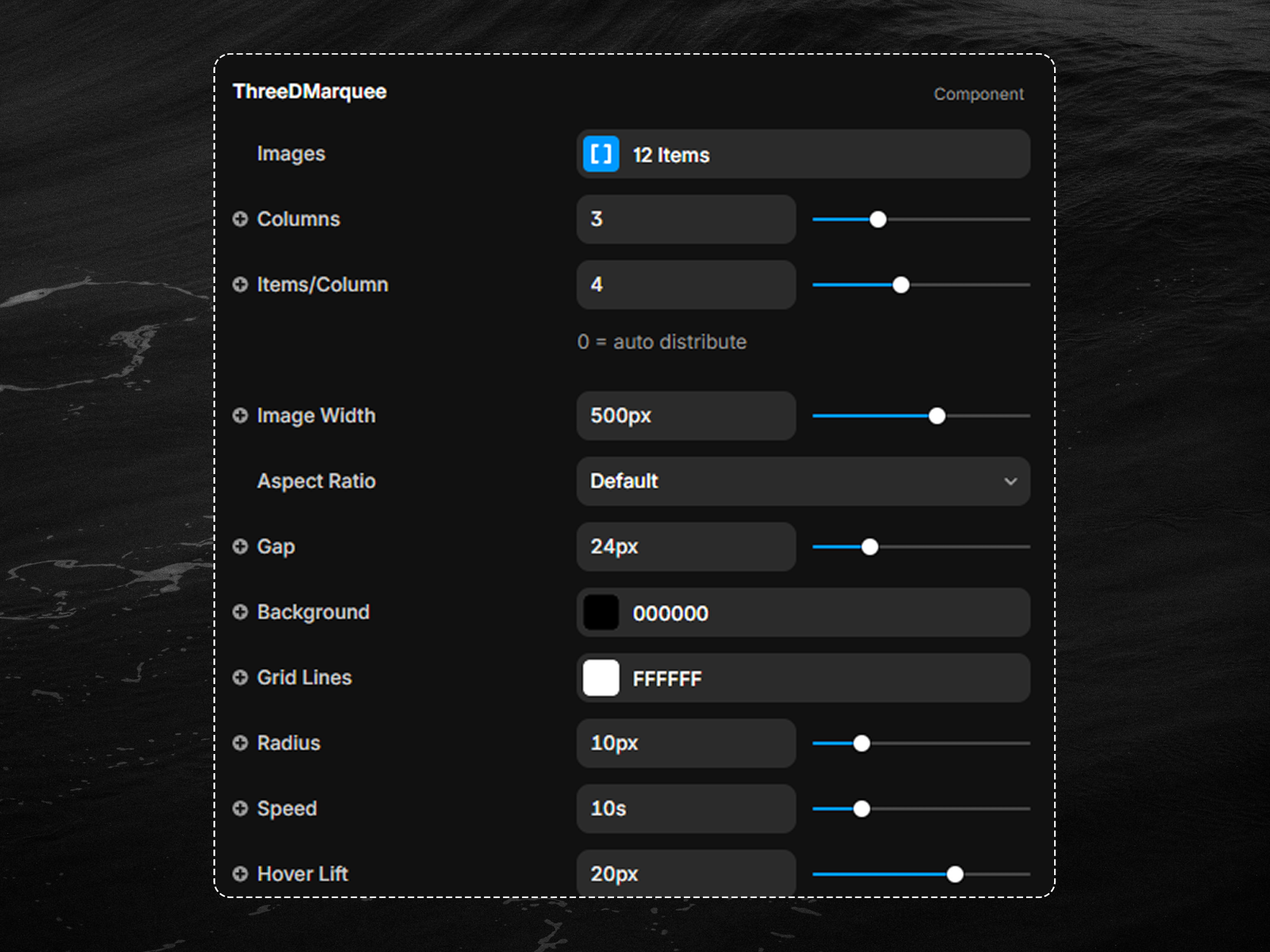The height and width of the screenshot is (952, 1270).
Task: Click the plus icon next to Grid Lines
Action: [240, 677]
